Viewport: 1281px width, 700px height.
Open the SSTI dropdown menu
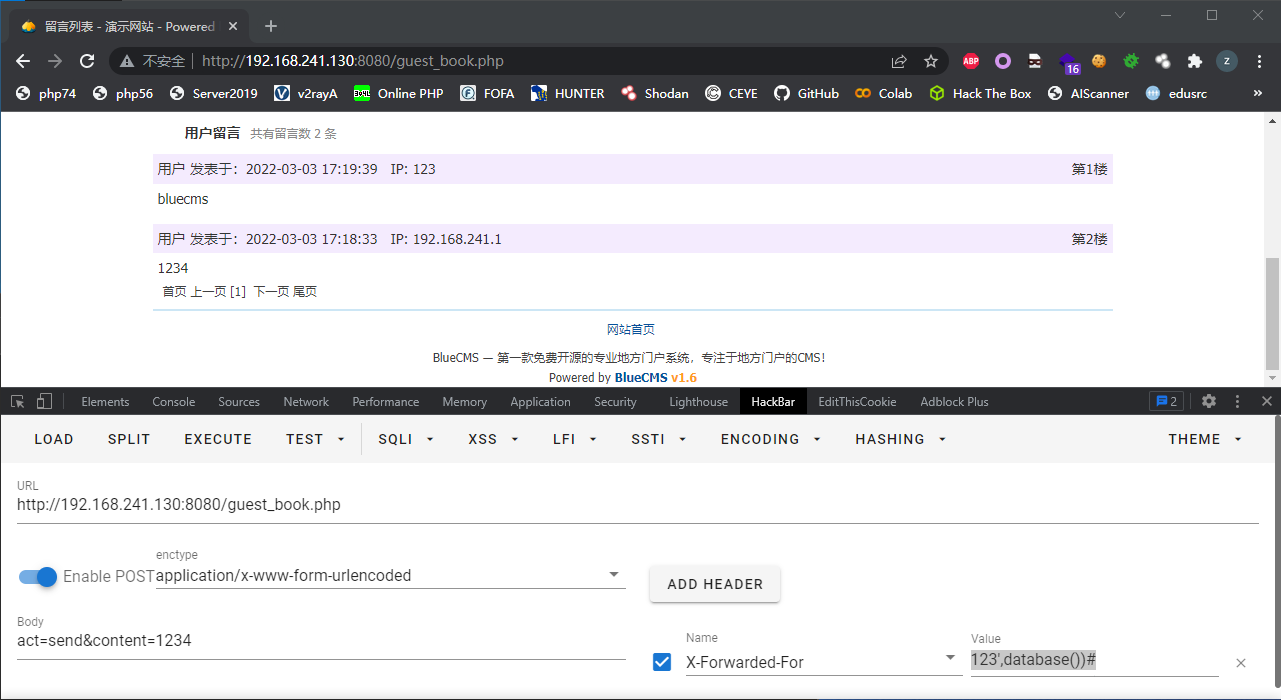pyautogui.click(x=658, y=439)
